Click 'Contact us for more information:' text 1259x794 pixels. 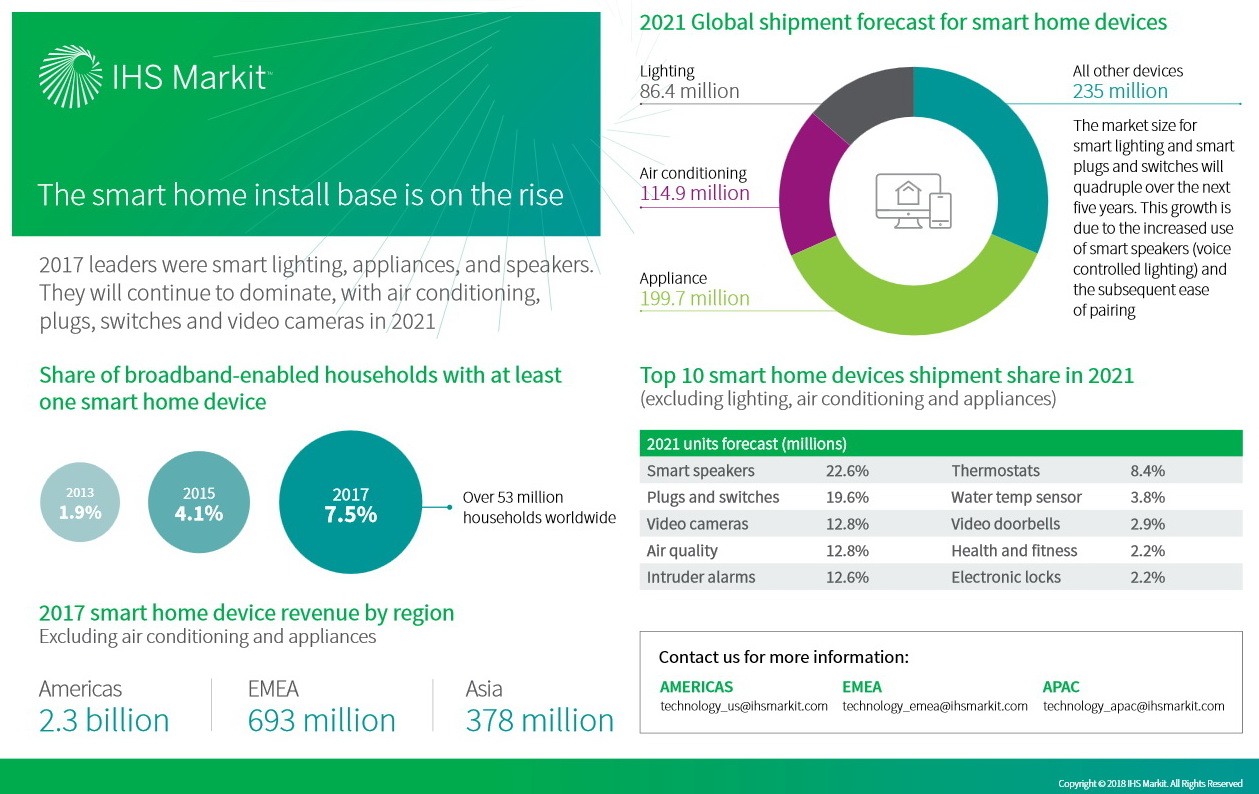click(783, 657)
